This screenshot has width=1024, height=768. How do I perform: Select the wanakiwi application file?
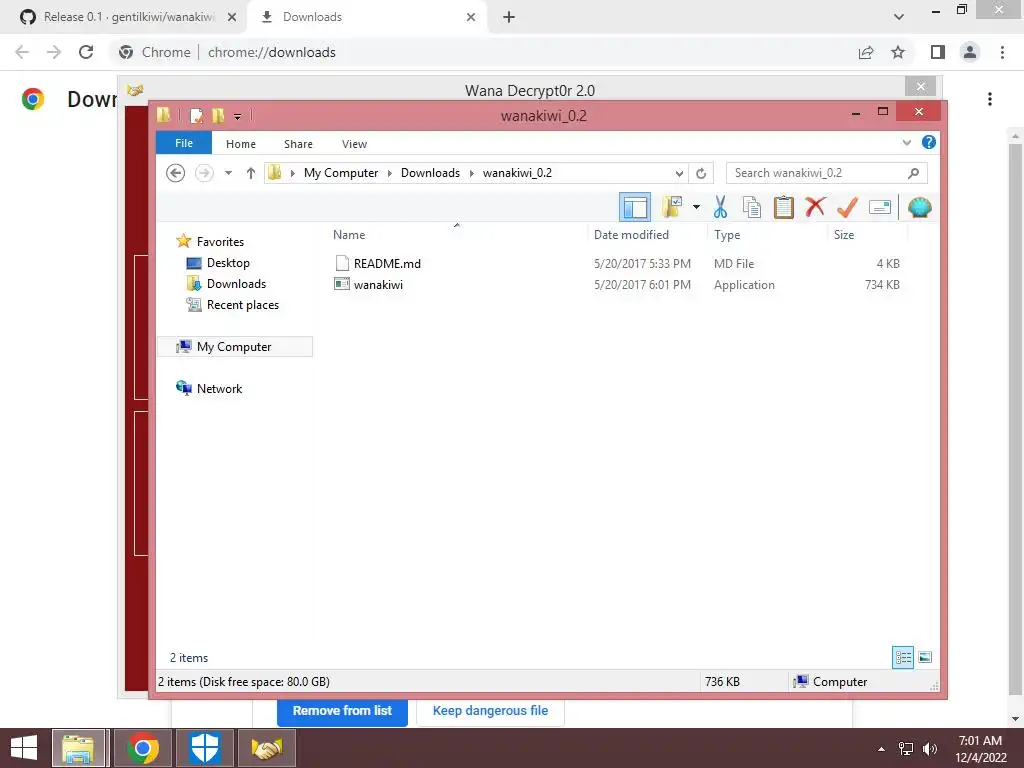pyautogui.click(x=378, y=285)
